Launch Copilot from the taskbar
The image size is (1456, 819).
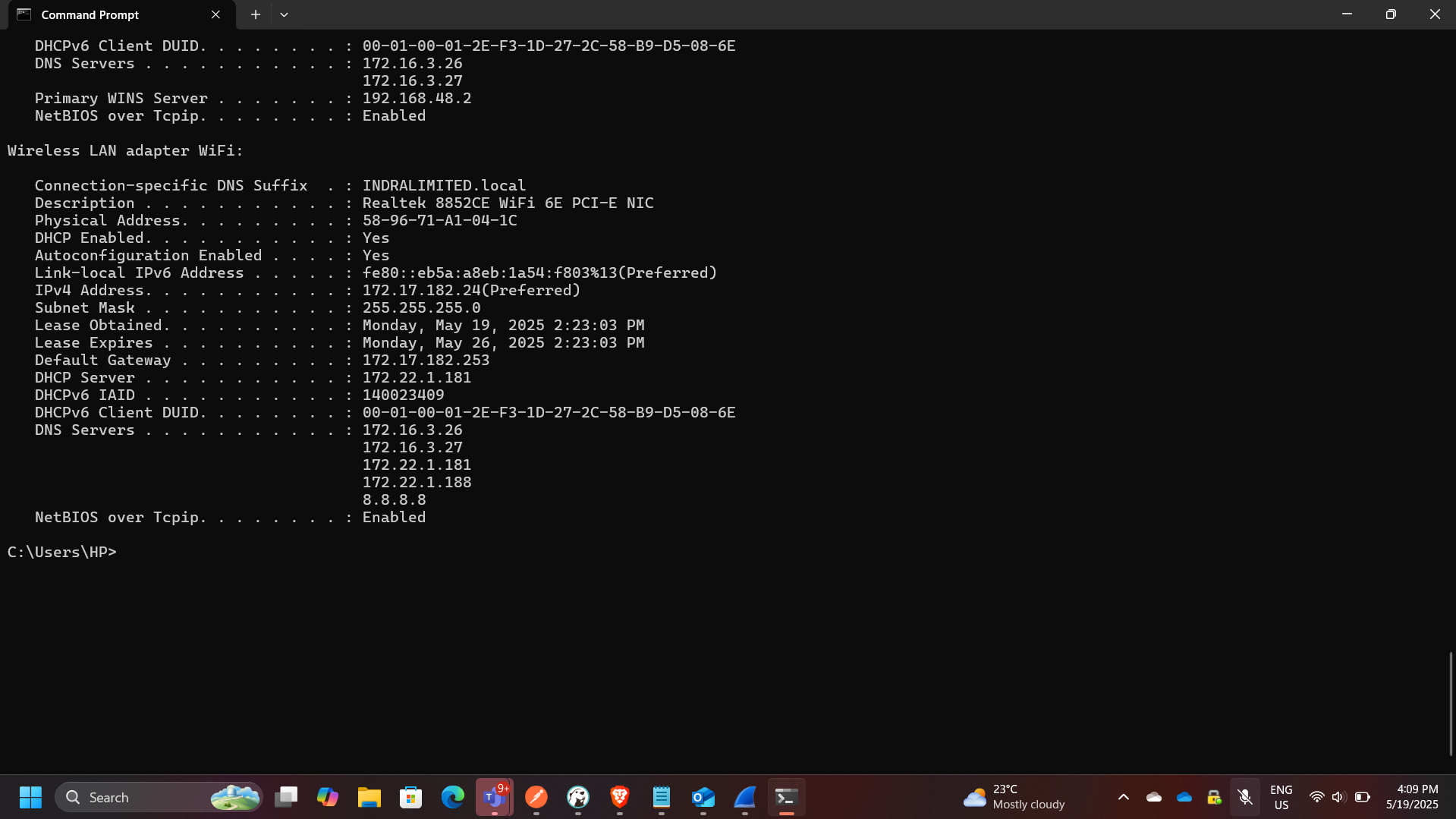click(x=328, y=797)
